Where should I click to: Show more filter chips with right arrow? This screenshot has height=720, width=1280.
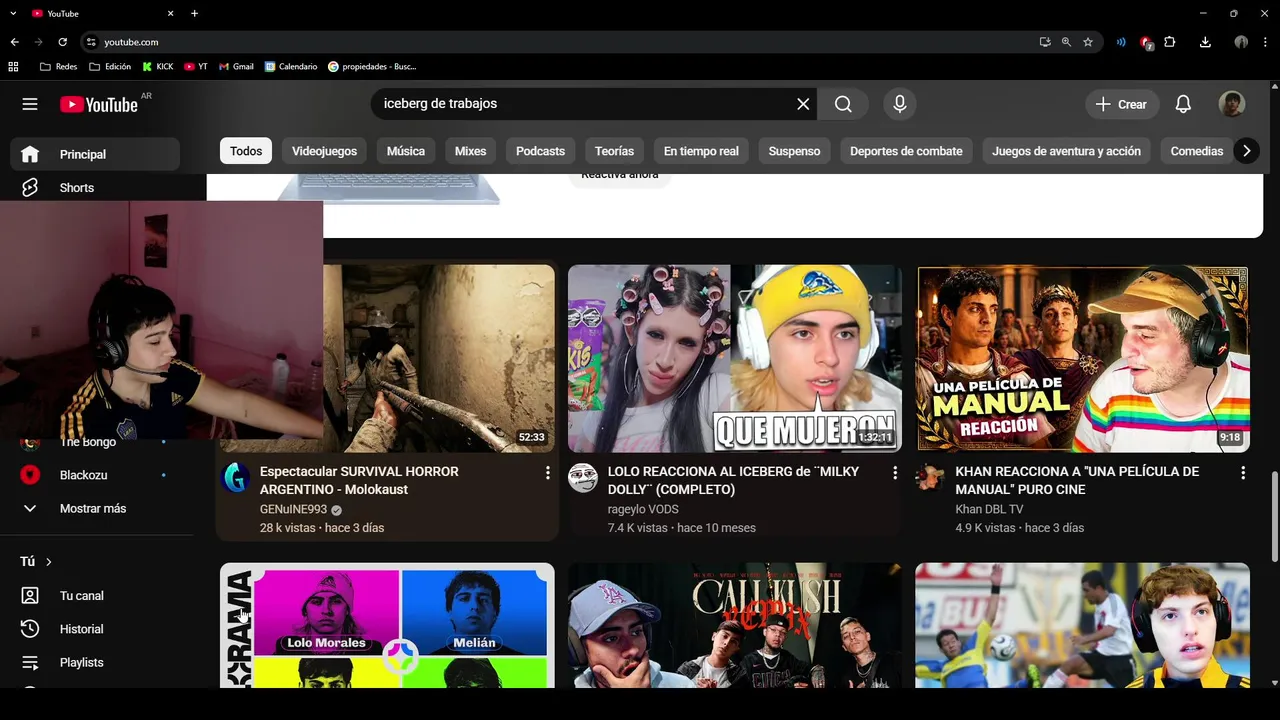(1246, 151)
